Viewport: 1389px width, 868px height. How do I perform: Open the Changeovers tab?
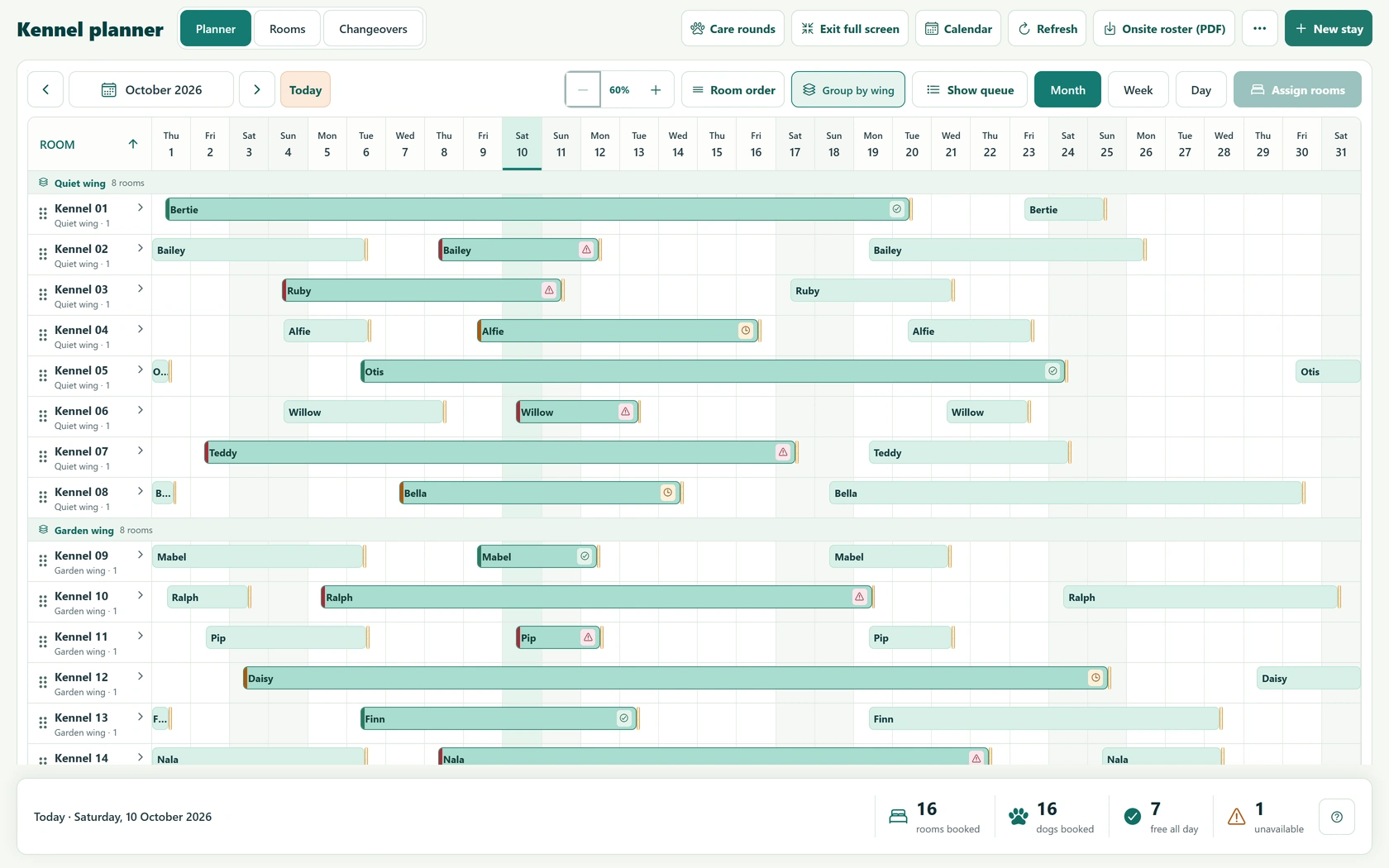373,28
